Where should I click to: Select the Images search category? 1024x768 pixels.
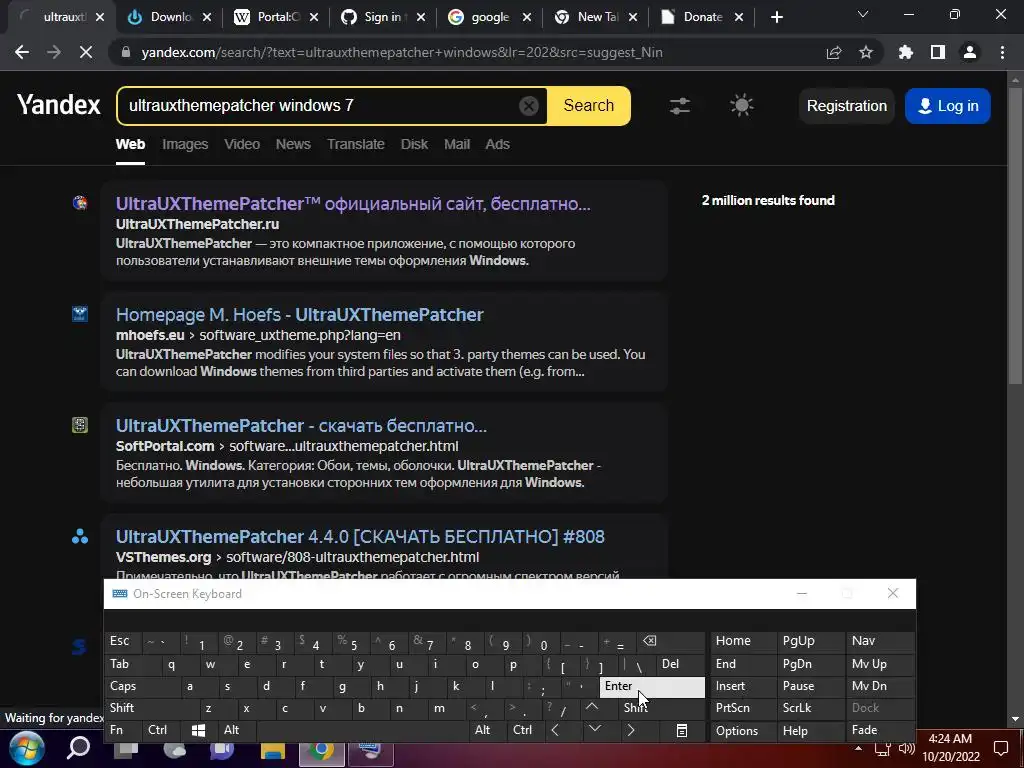pyautogui.click(x=185, y=144)
